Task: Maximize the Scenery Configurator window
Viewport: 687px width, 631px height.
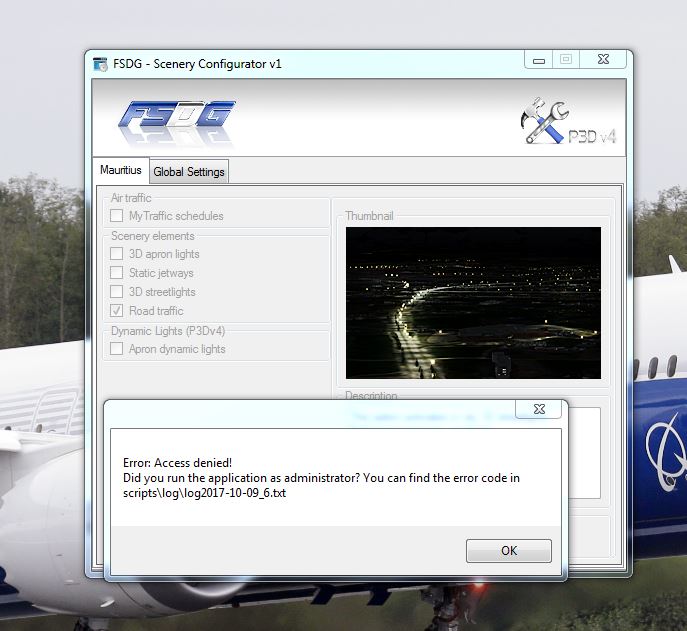Action: pyautogui.click(x=566, y=60)
